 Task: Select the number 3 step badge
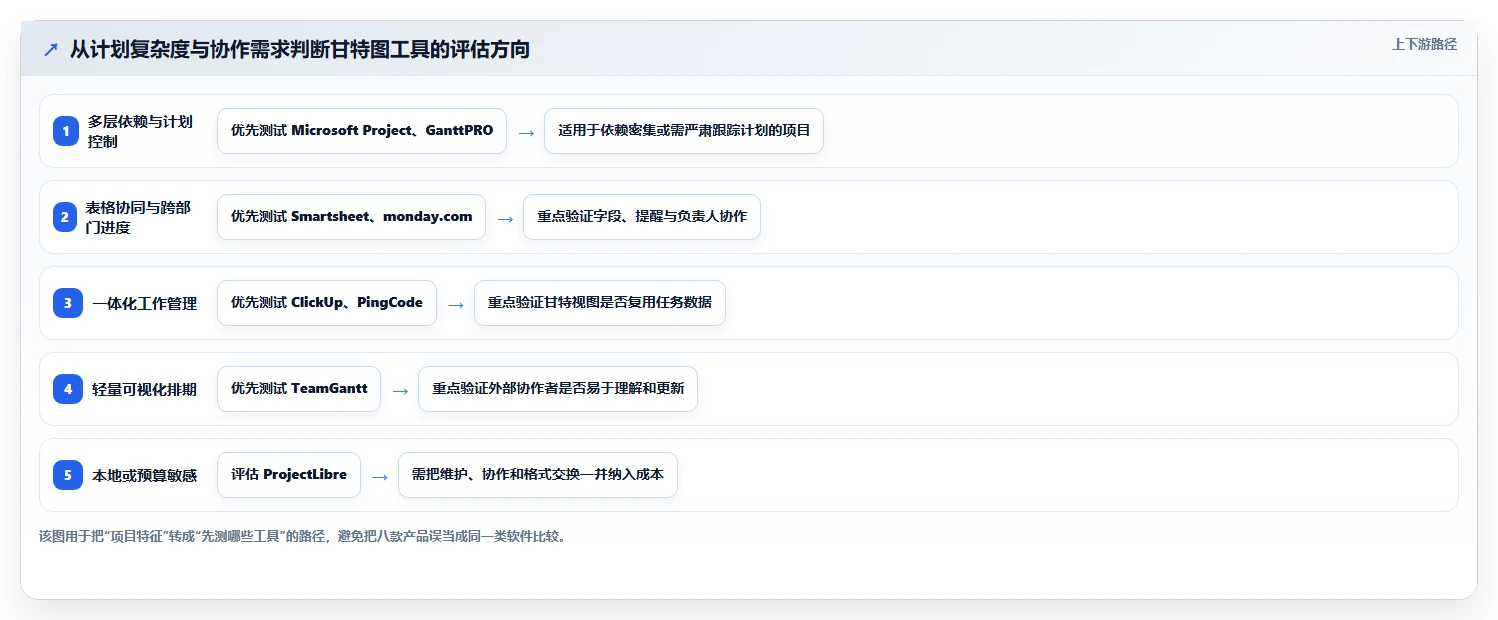(x=68, y=303)
